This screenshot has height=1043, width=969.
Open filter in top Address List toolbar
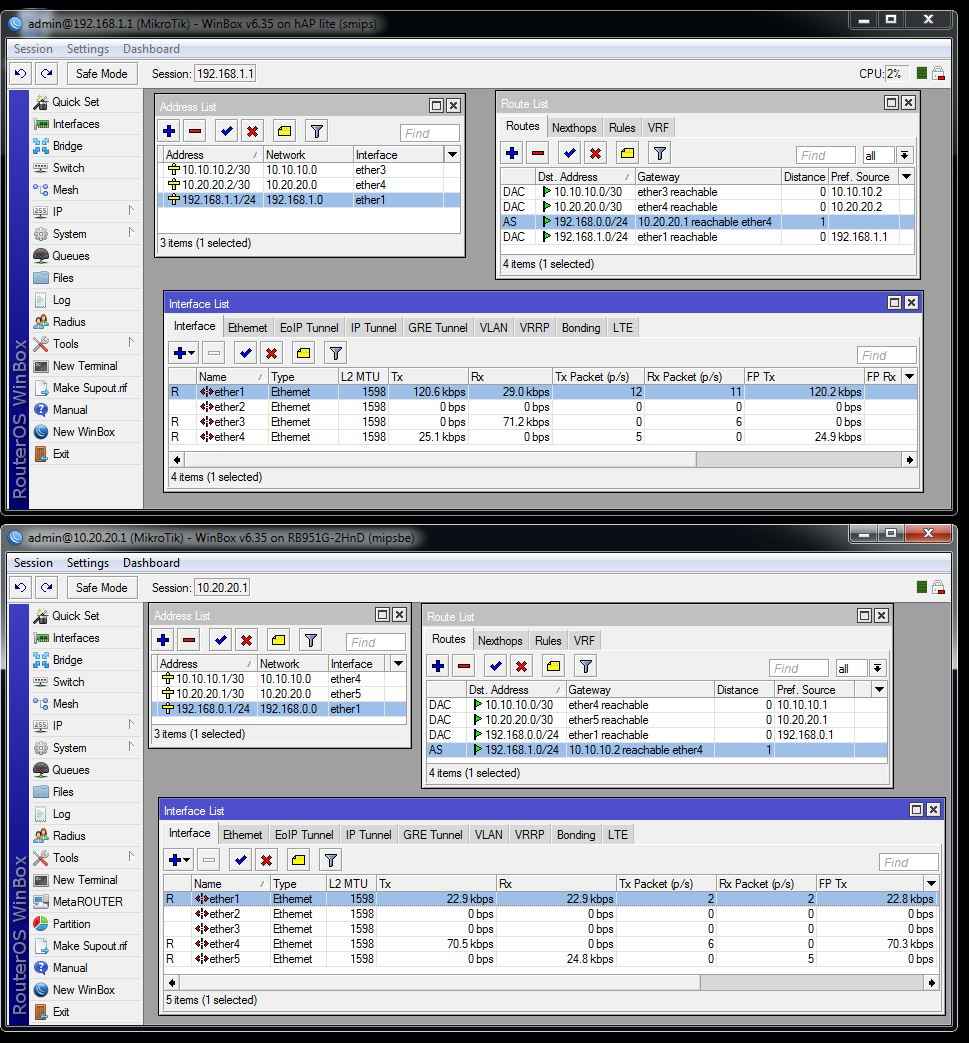(x=317, y=131)
